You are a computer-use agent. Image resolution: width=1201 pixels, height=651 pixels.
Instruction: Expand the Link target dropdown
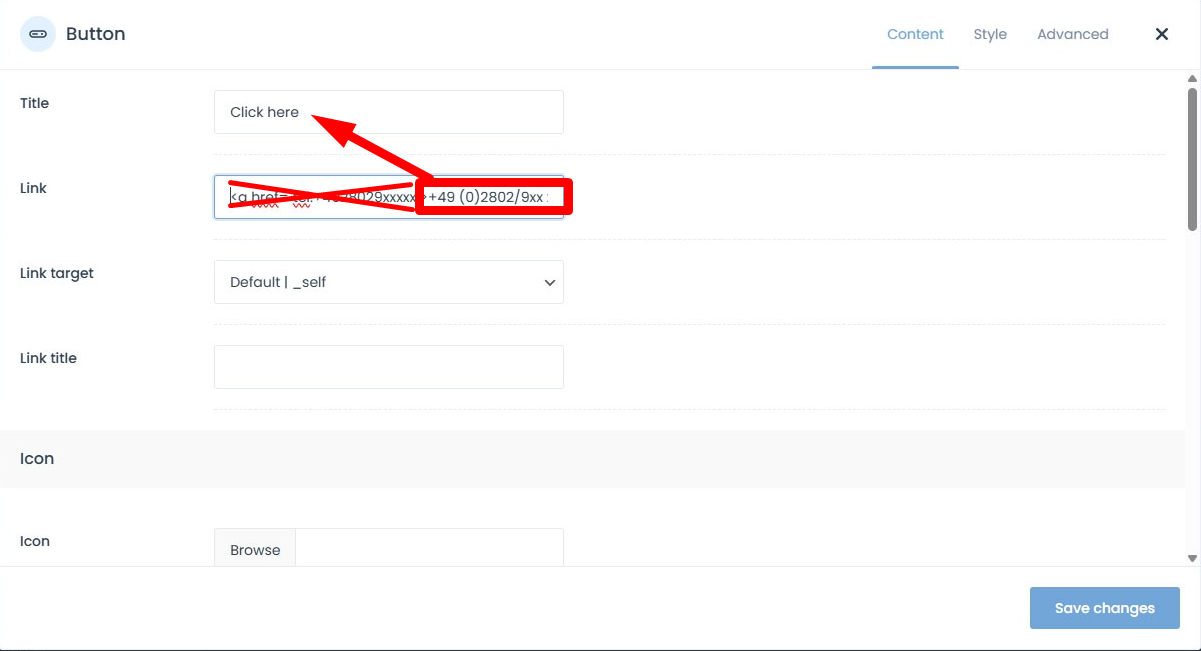[x=388, y=282]
